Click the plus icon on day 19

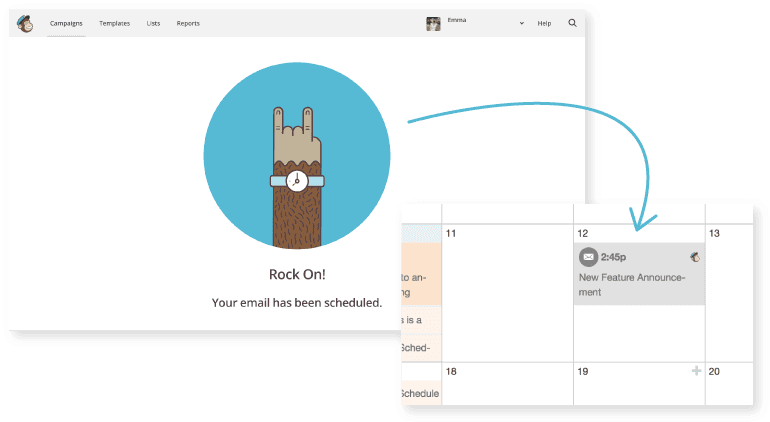[x=696, y=371]
